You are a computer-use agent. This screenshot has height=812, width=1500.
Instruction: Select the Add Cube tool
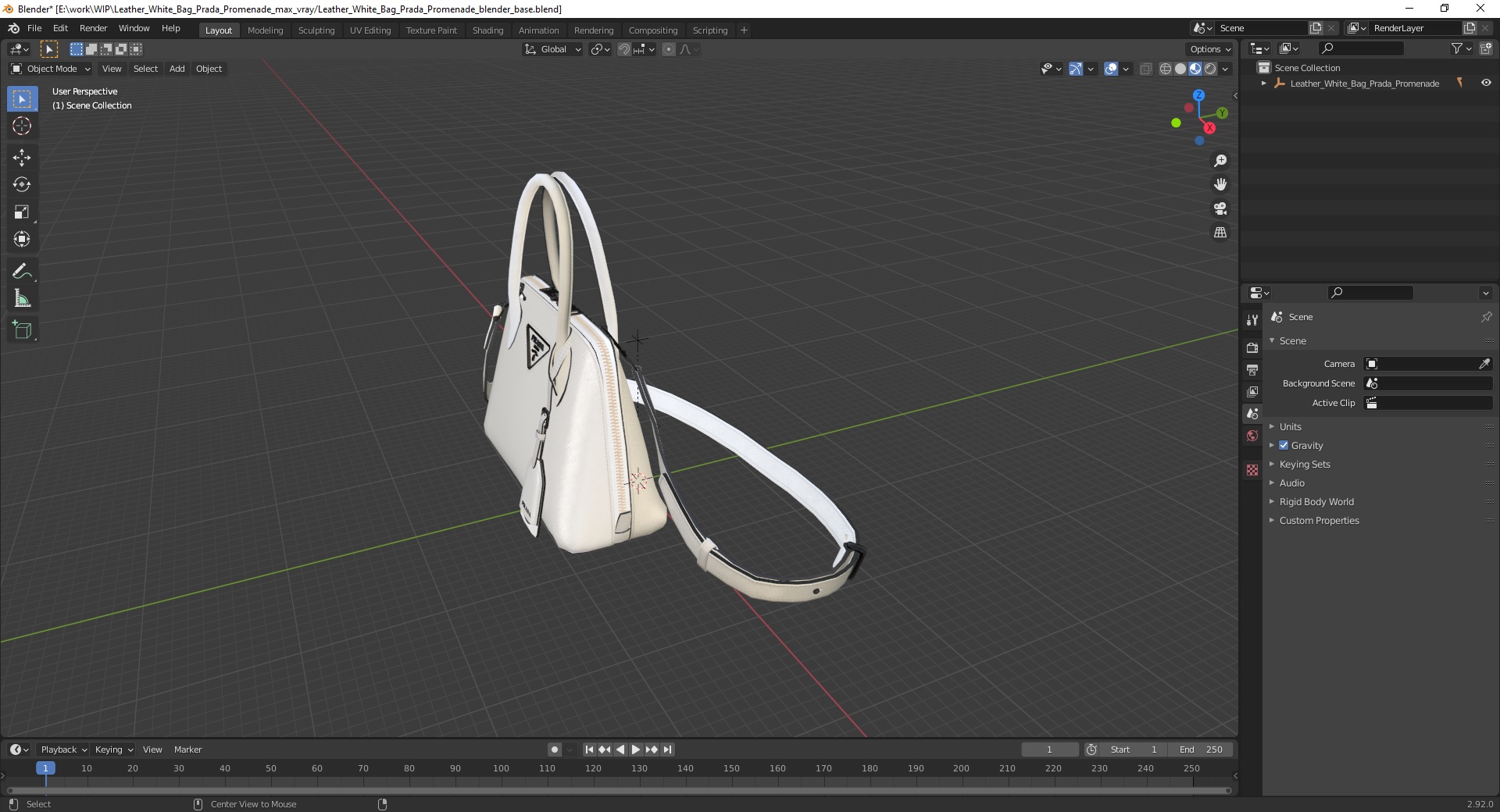click(x=22, y=330)
